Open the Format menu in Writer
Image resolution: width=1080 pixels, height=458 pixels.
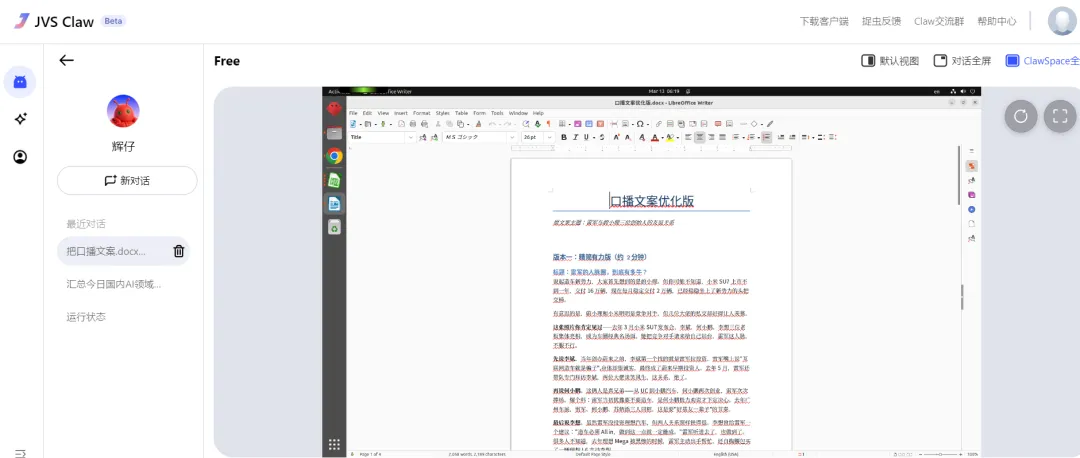(422, 113)
